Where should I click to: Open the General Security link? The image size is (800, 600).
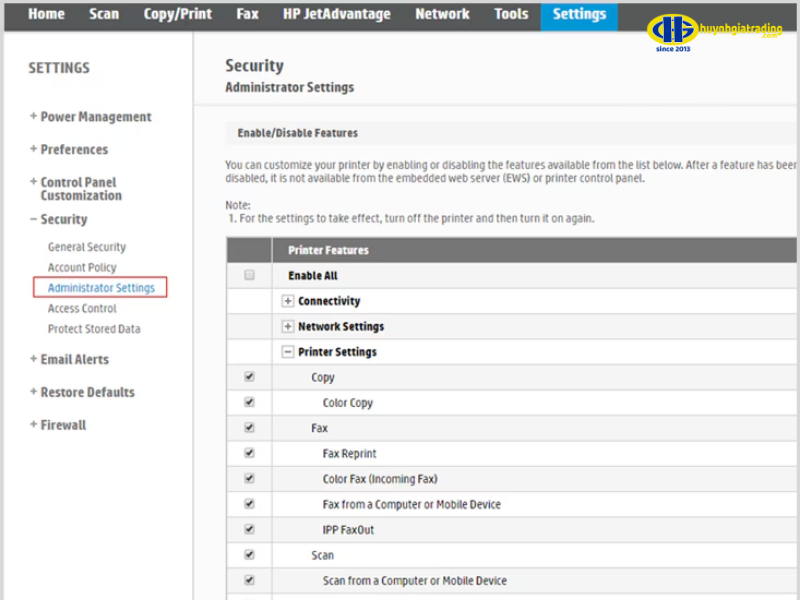[x=87, y=247]
